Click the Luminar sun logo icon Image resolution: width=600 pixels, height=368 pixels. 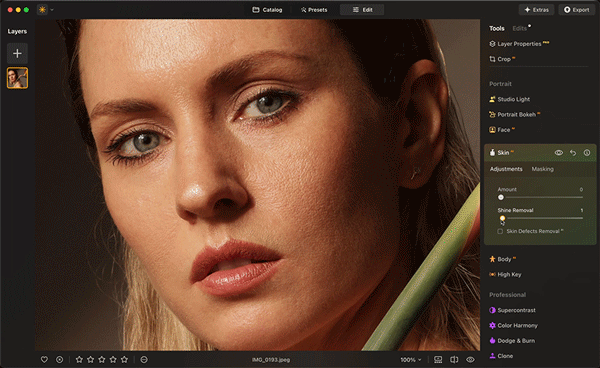tap(42, 10)
